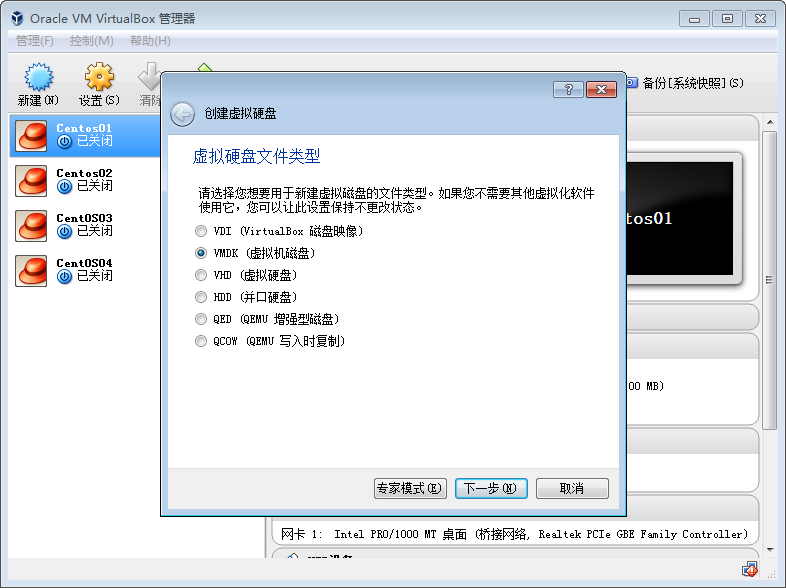The height and width of the screenshot is (588, 786).
Task: Close the 创建虚拟硬盘 wizard dialog
Action: coord(602,89)
